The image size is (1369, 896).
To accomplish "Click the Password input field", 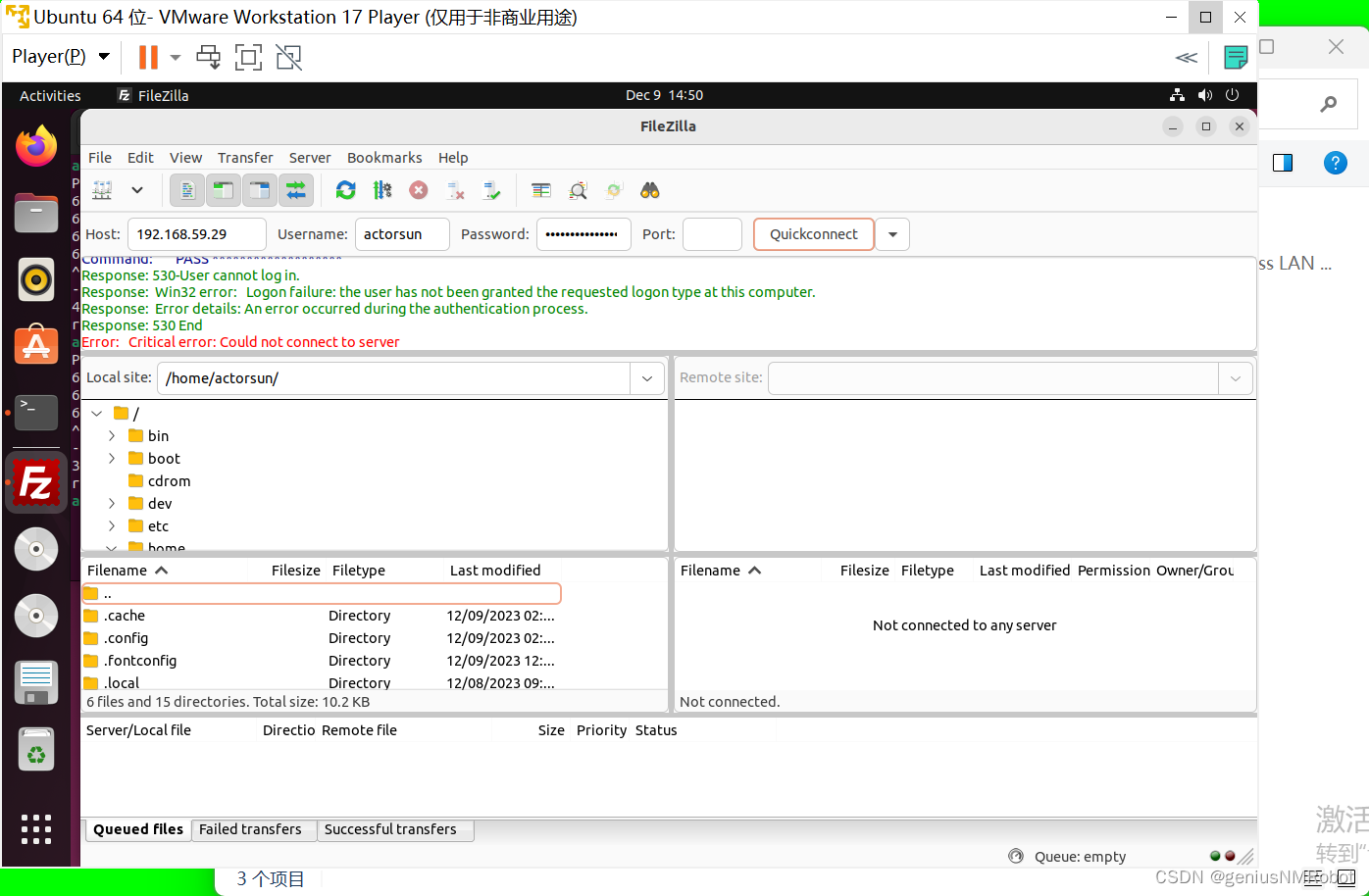I will click(x=583, y=234).
